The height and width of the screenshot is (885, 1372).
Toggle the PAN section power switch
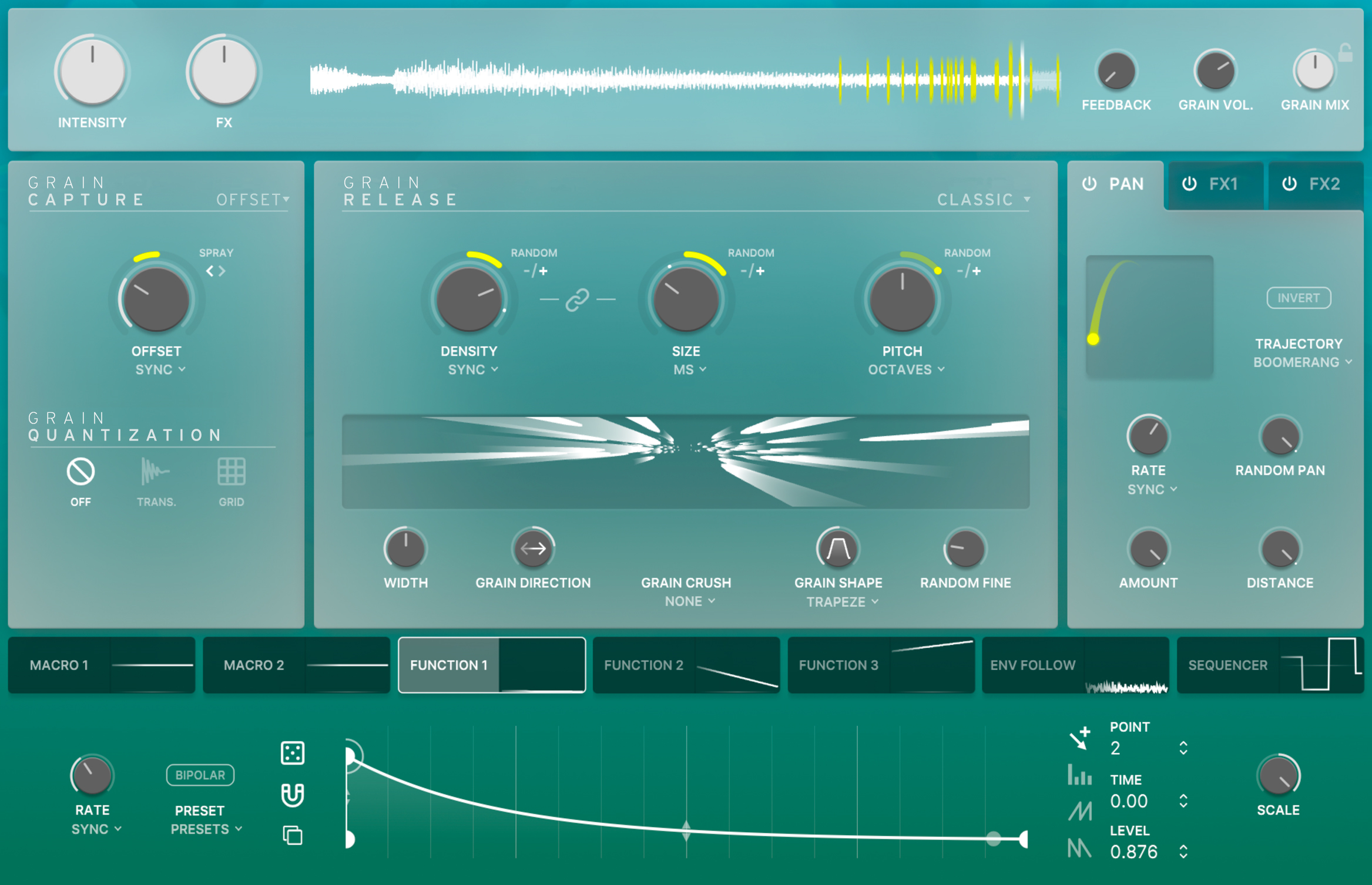(1089, 184)
